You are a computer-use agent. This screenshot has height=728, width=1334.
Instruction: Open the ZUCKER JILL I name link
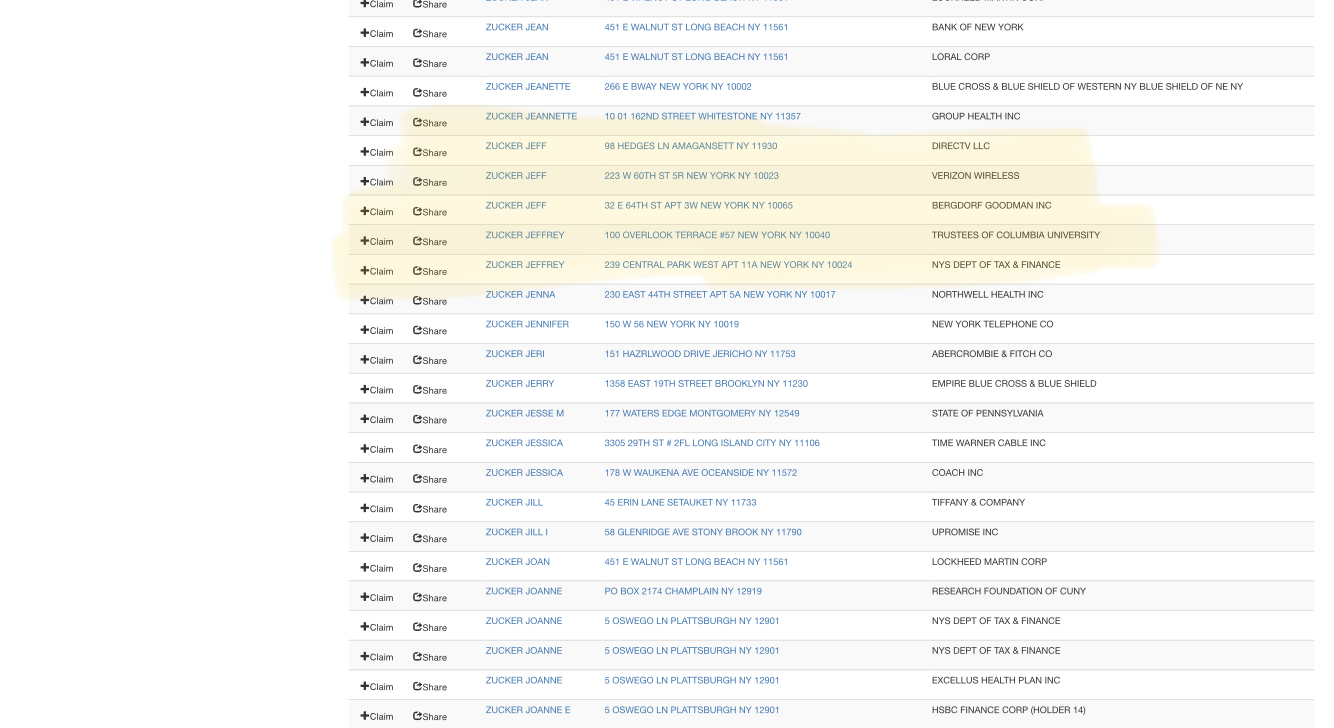tap(517, 532)
